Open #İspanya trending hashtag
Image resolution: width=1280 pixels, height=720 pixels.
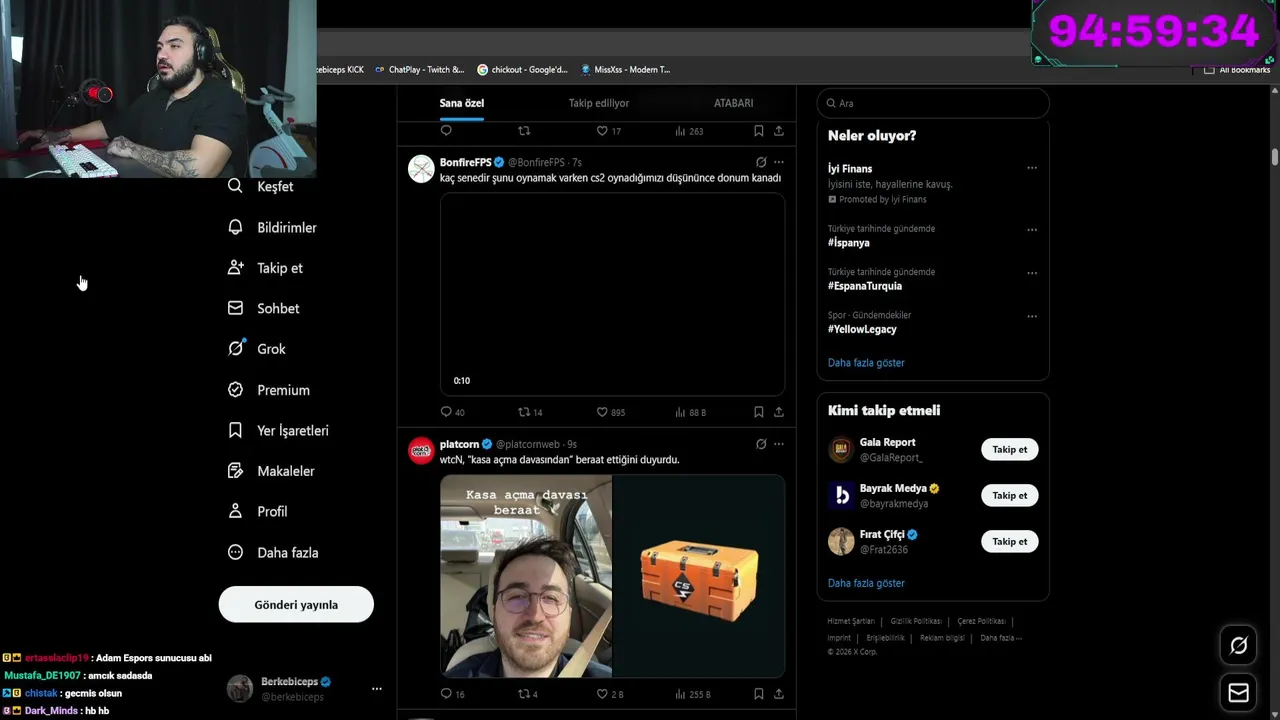pos(849,243)
